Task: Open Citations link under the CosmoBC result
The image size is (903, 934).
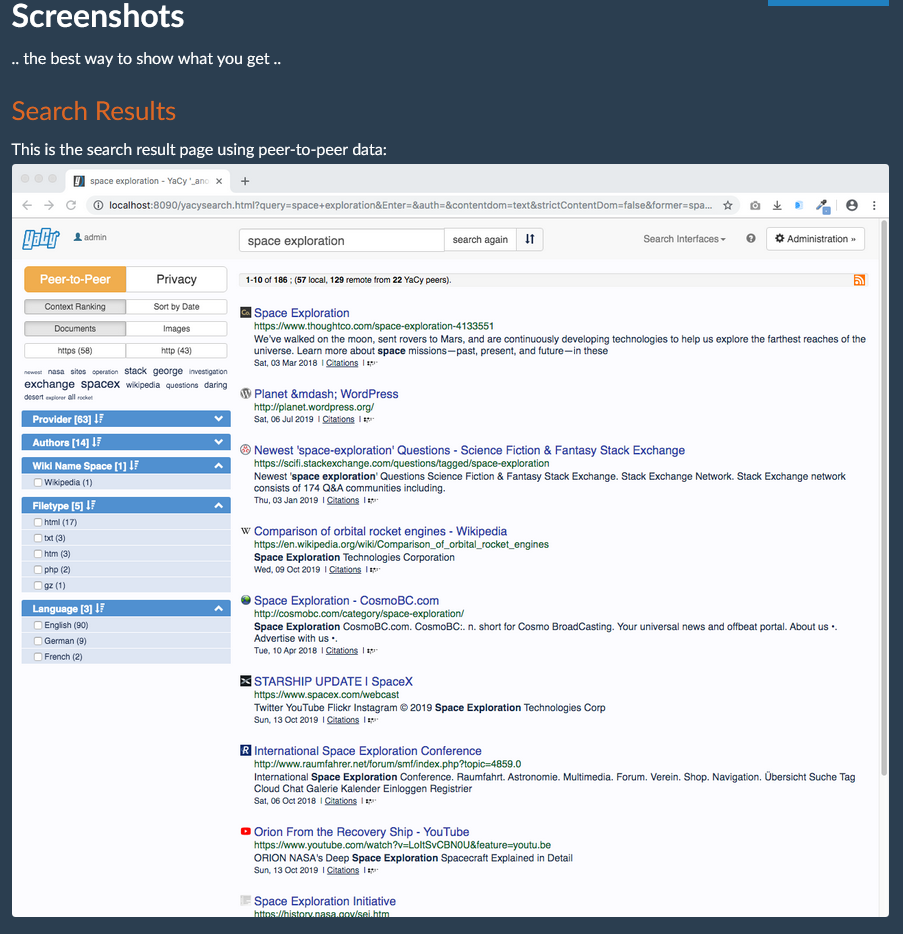Action: click(342, 650)
